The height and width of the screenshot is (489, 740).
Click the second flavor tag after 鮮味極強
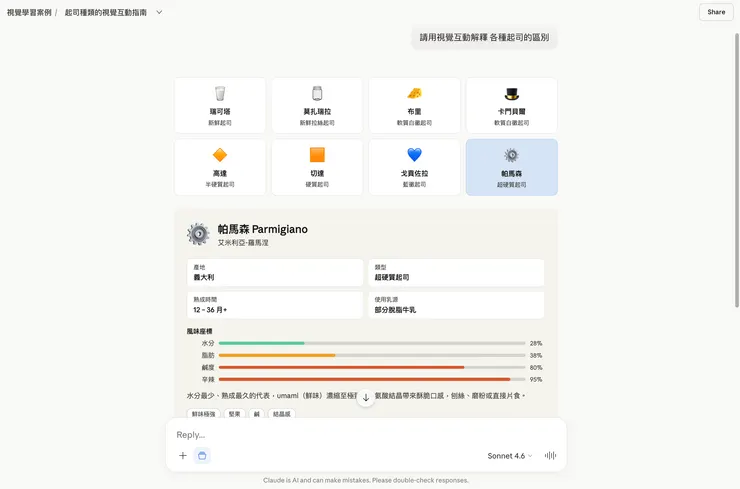[x=235, y=414]
